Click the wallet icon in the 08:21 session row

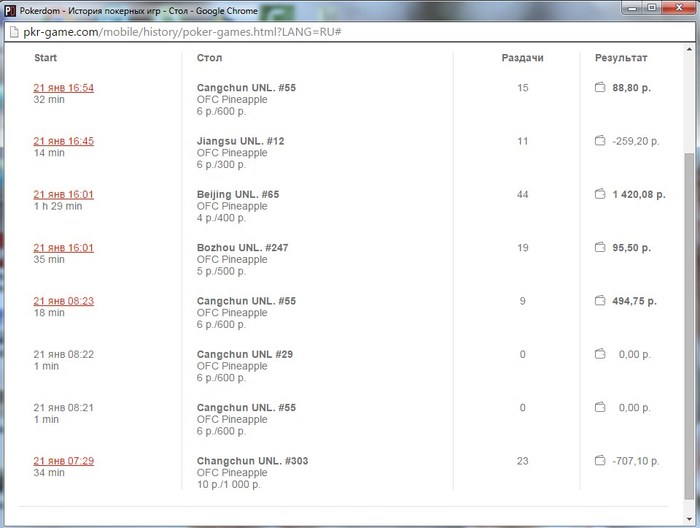(x=600, y=407)
